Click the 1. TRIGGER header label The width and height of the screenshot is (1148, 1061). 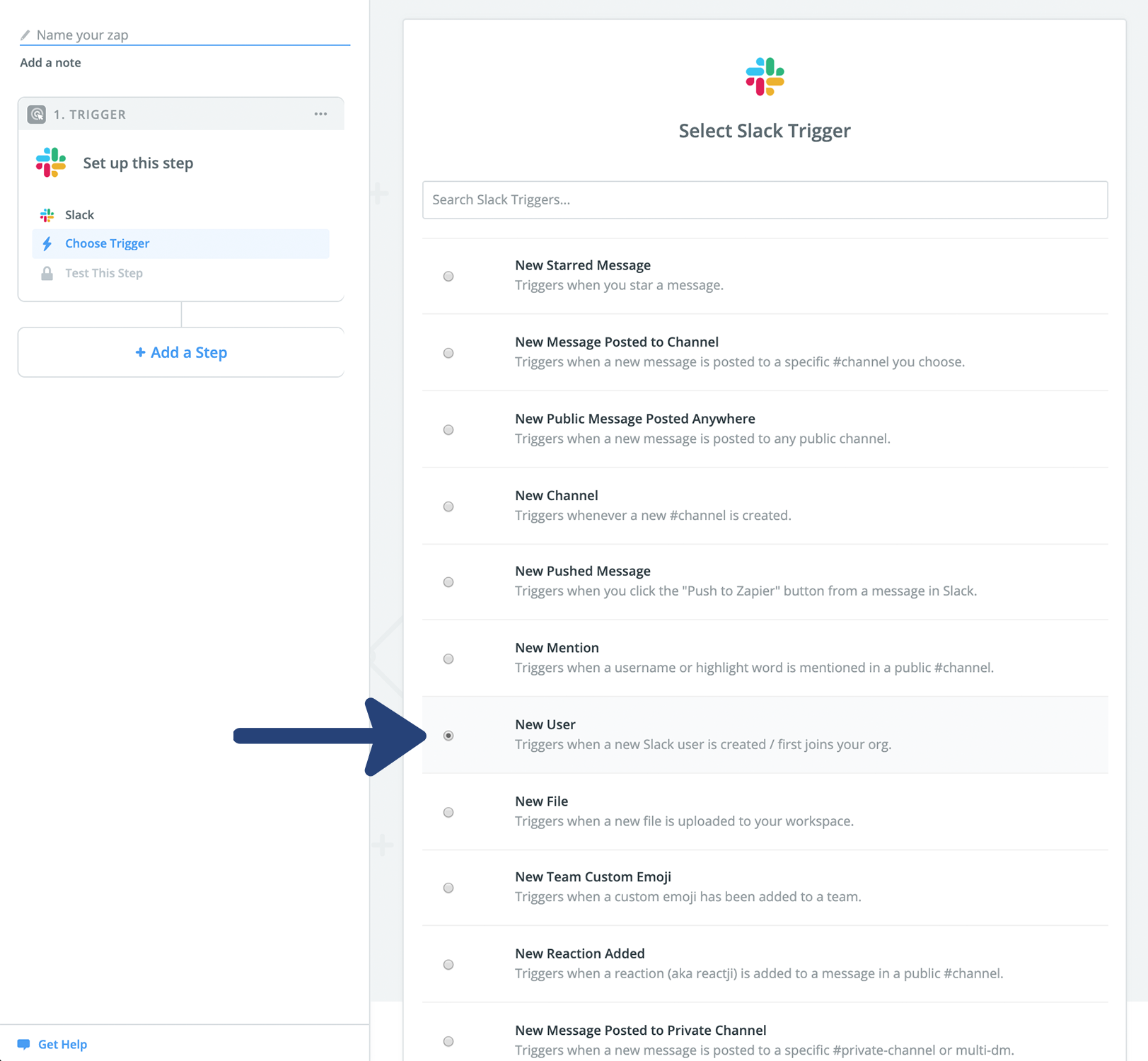[x=90, y=114]
